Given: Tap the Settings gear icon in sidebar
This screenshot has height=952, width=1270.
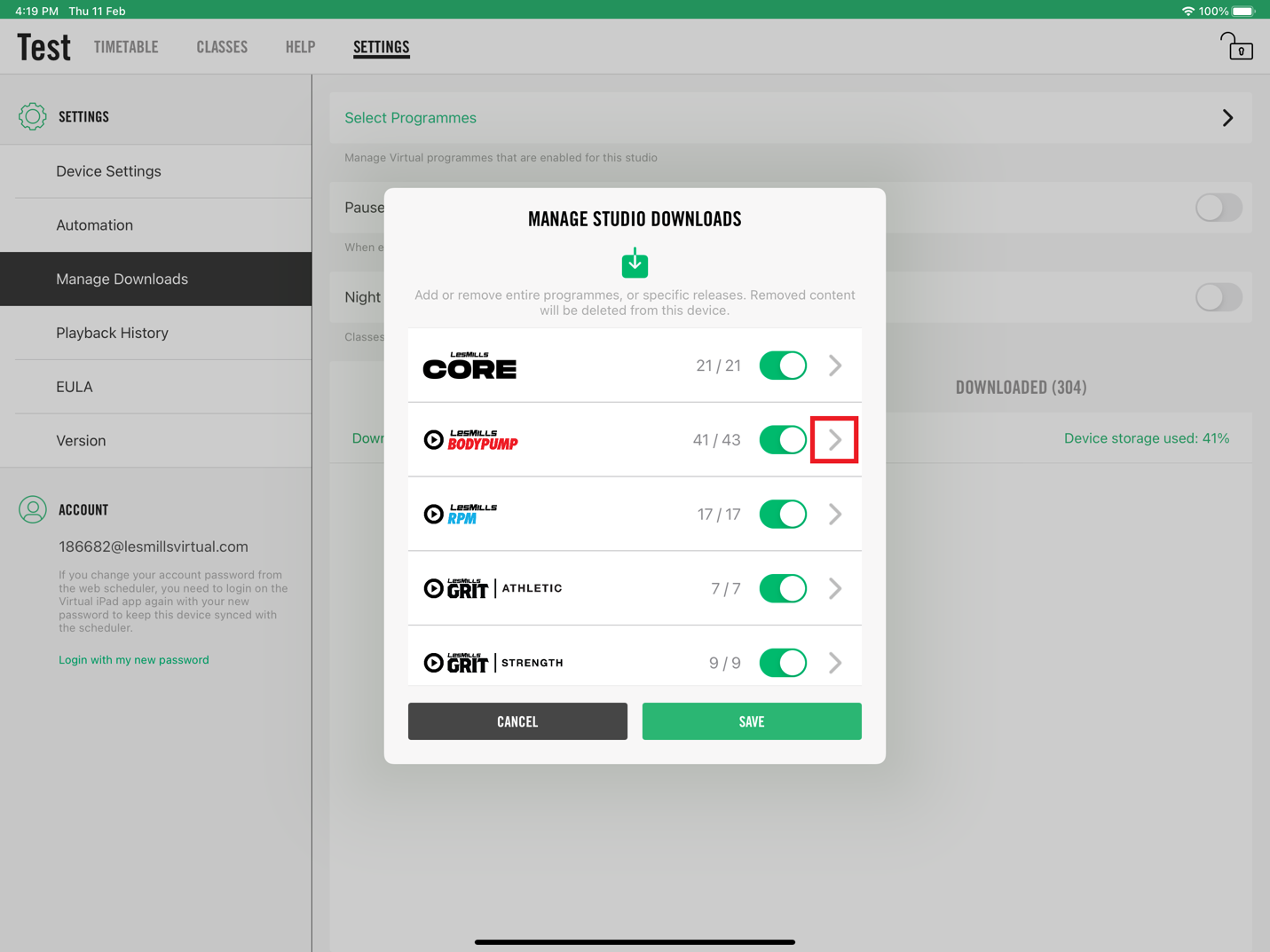Looking at the screenshot, I should [33, 116].
